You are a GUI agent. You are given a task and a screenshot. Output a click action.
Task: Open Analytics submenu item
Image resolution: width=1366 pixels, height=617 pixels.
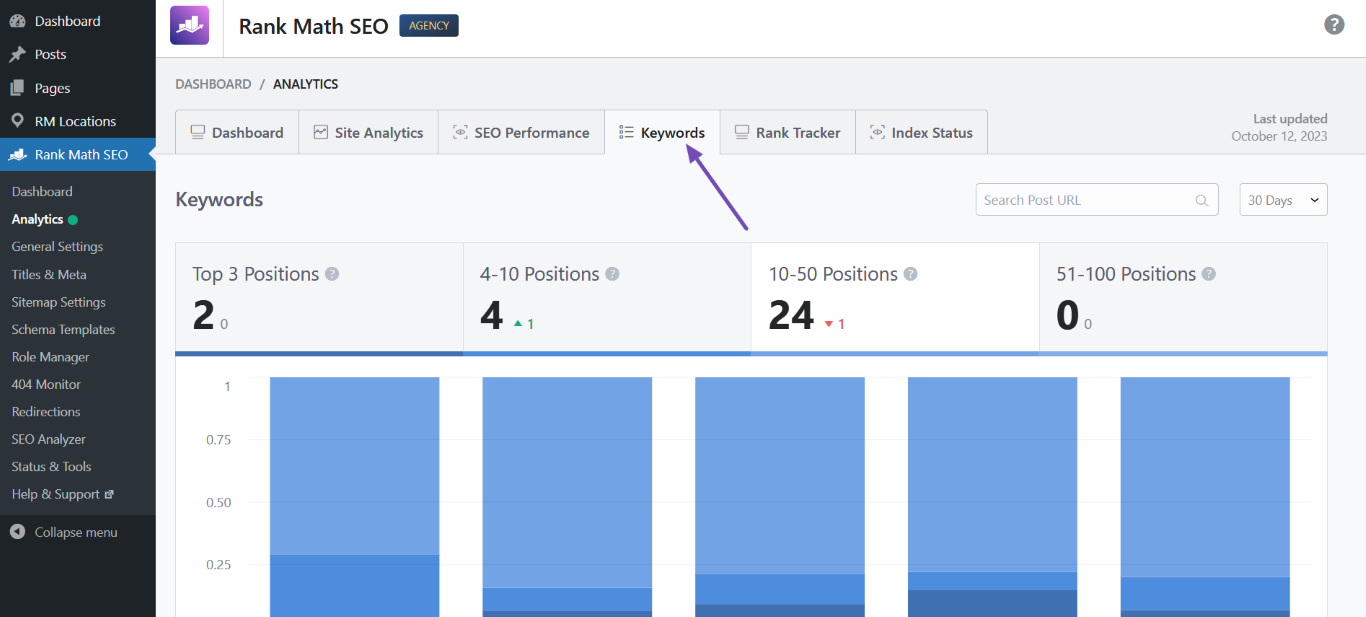pyautogui.click(x=37, y=219)
